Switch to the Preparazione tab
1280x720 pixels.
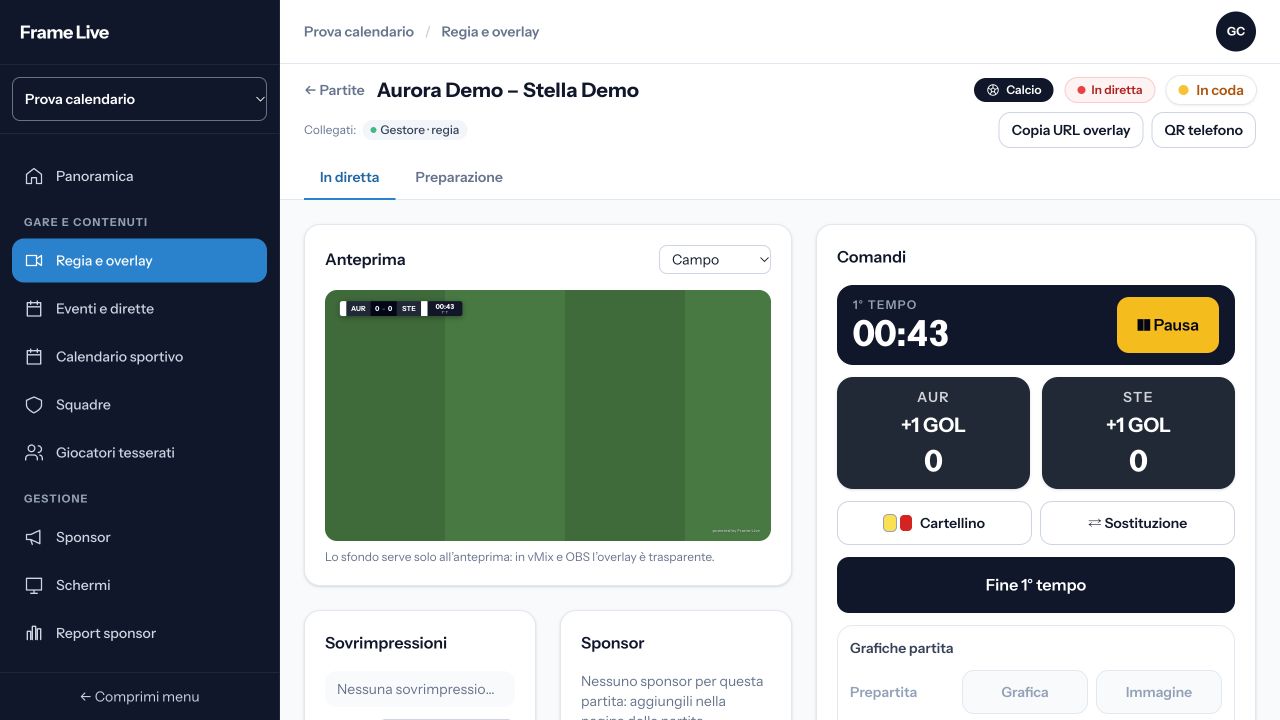coord(459,178)
